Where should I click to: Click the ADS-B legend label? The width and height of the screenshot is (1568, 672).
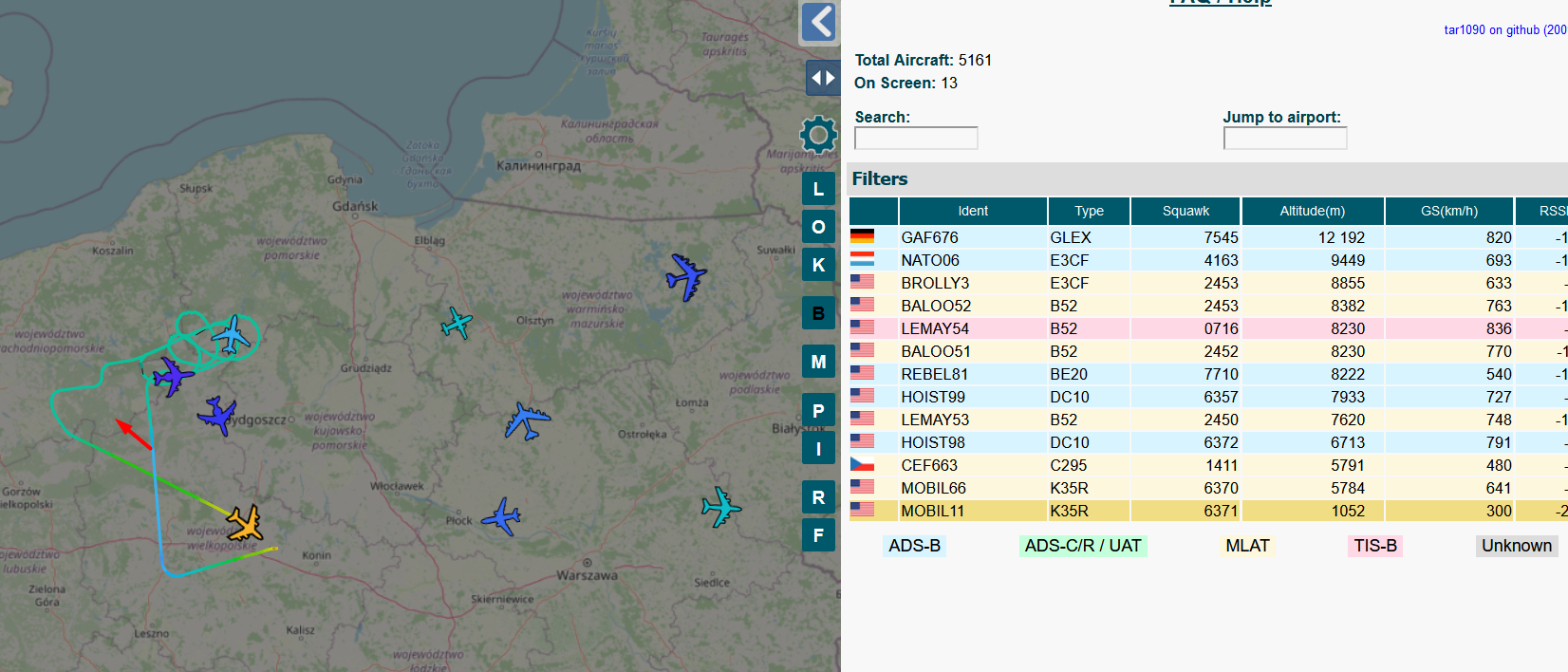coord(914,546)
